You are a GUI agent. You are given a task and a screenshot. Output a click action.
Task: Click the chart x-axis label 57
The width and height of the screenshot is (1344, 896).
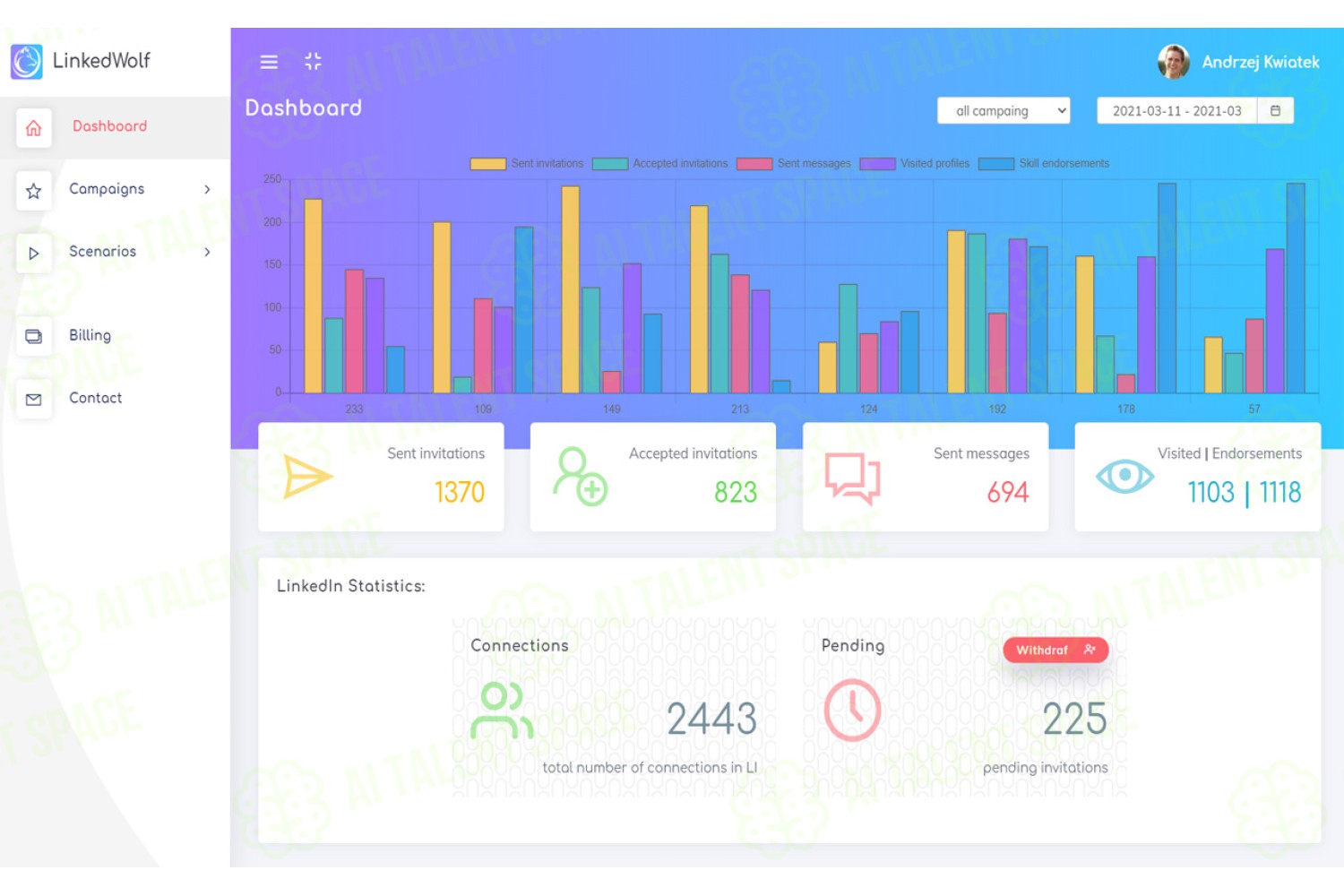pyautogui.click(x=1254, y=409)
